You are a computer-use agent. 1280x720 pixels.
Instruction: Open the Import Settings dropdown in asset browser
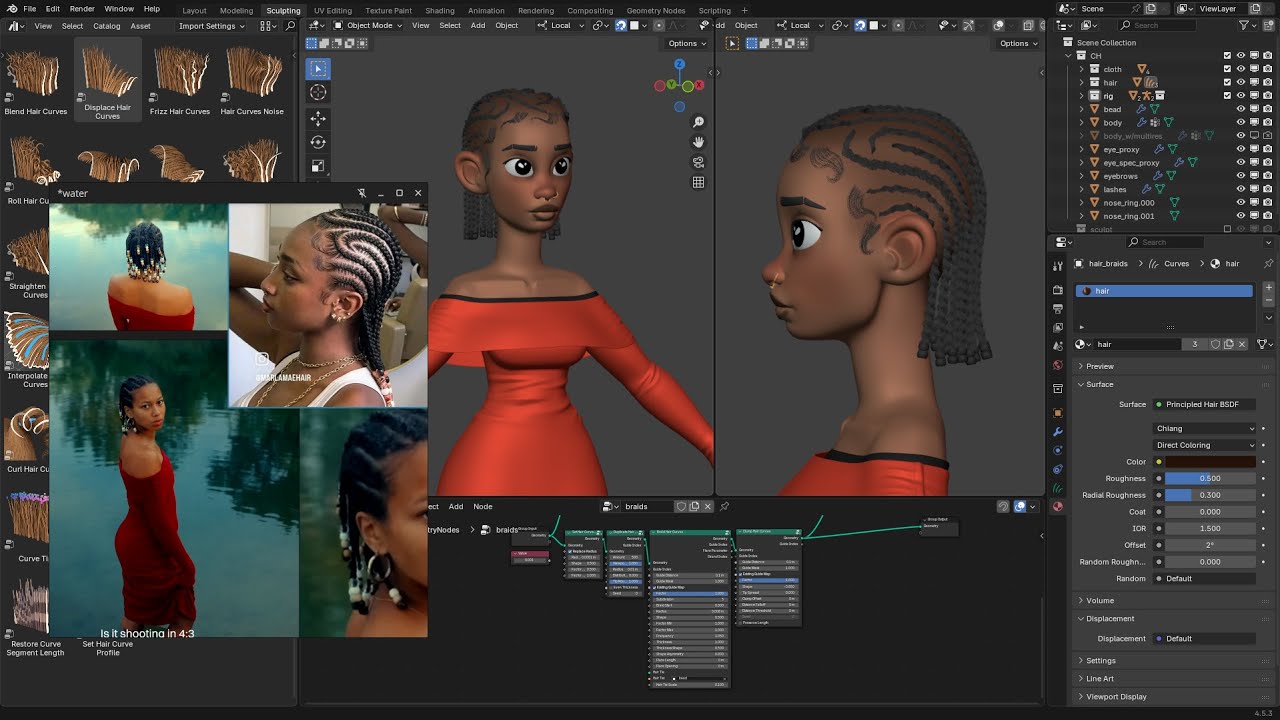pyautogui.click(x=211, y=26)
